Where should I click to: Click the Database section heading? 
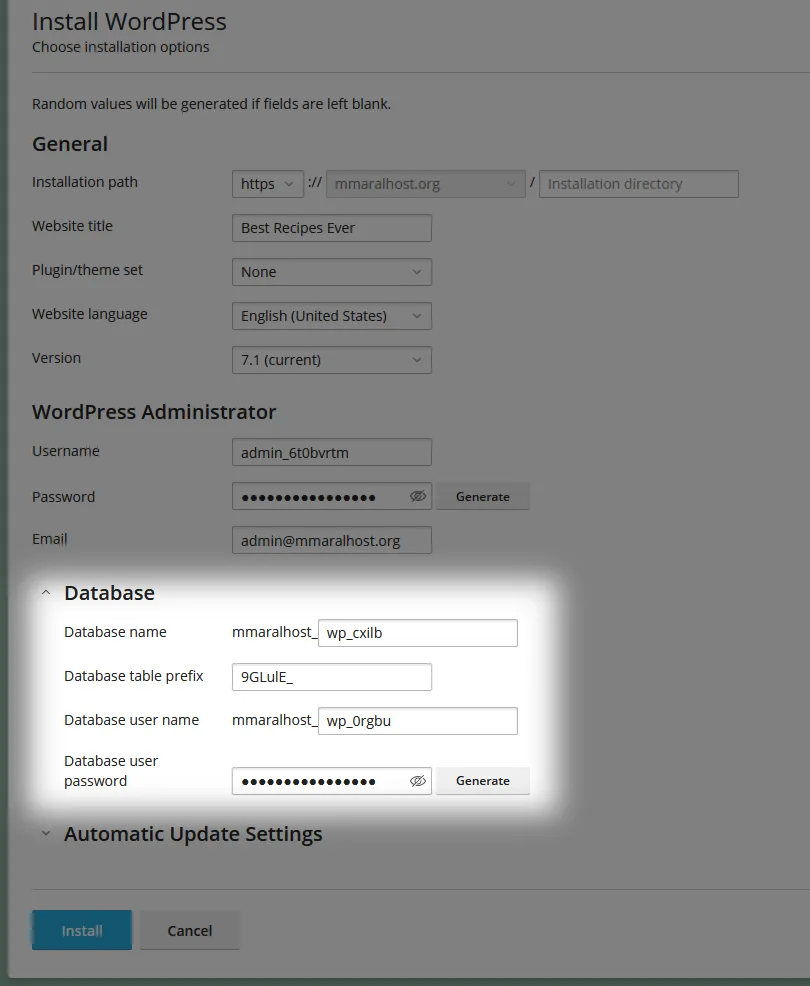[109, 592]
